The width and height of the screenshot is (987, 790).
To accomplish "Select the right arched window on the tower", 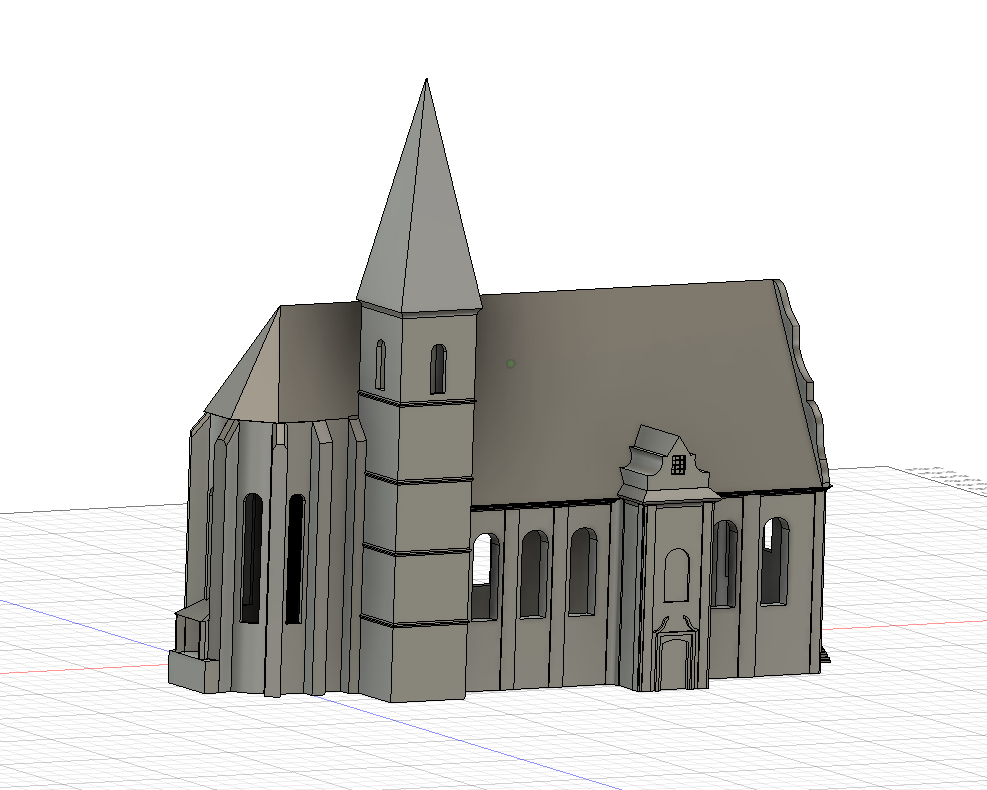I will point(438,369).
